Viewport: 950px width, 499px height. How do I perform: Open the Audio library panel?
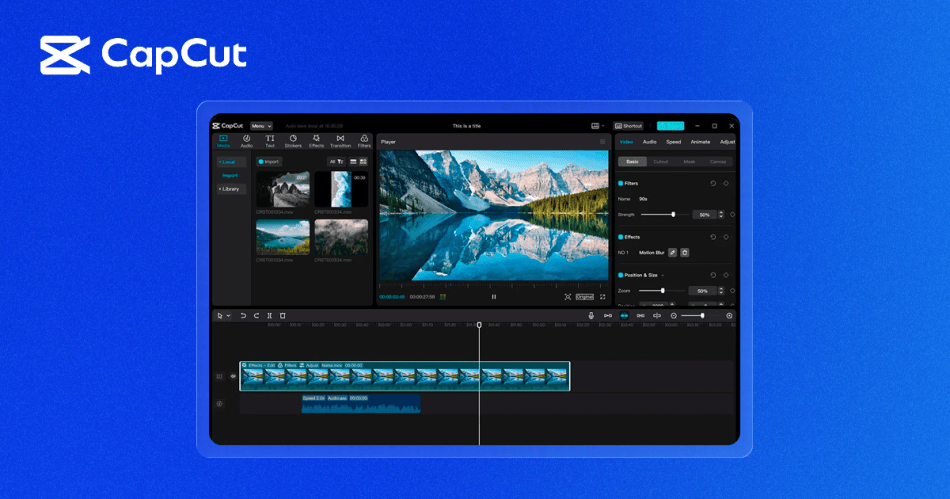247,141
